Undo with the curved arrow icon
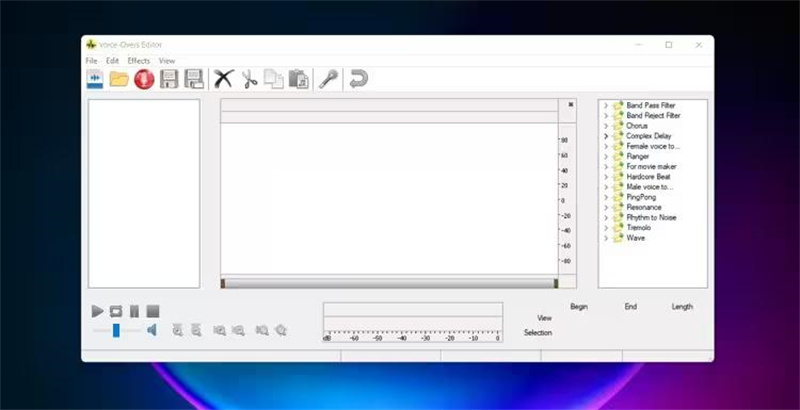The image size is (800, 410). [x=359, y=79]
